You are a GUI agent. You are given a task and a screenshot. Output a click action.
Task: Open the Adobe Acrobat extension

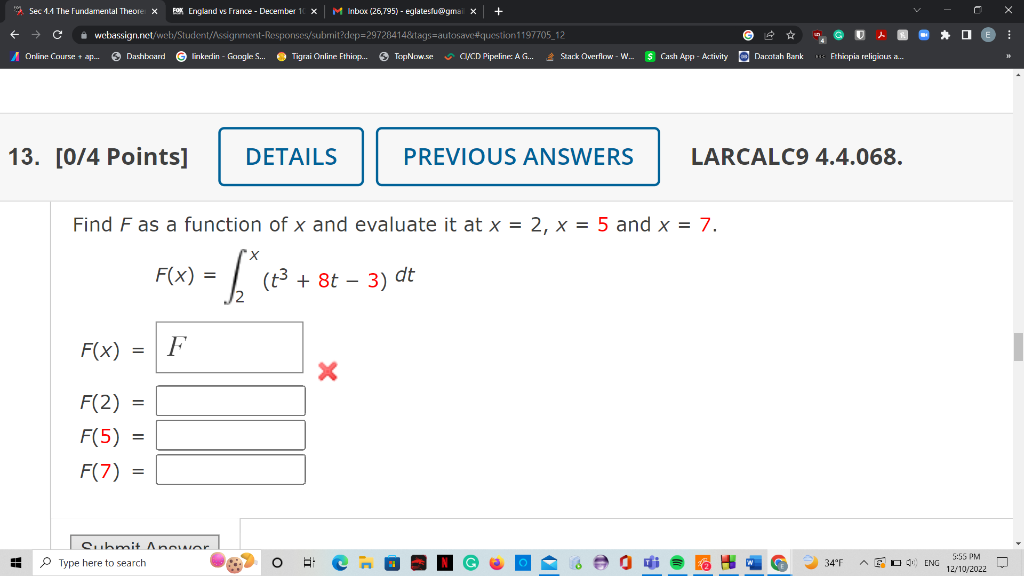[881, 33]
